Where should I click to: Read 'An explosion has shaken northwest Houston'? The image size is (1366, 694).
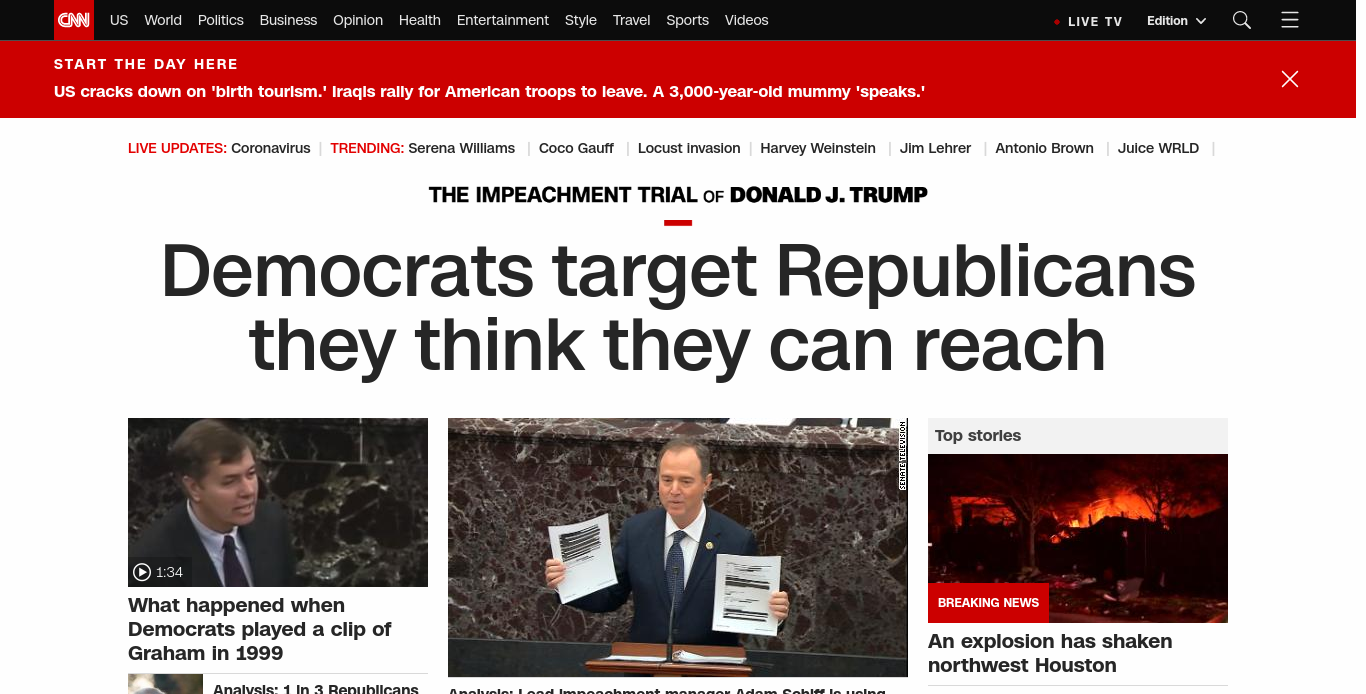(x=1050, y=653)
